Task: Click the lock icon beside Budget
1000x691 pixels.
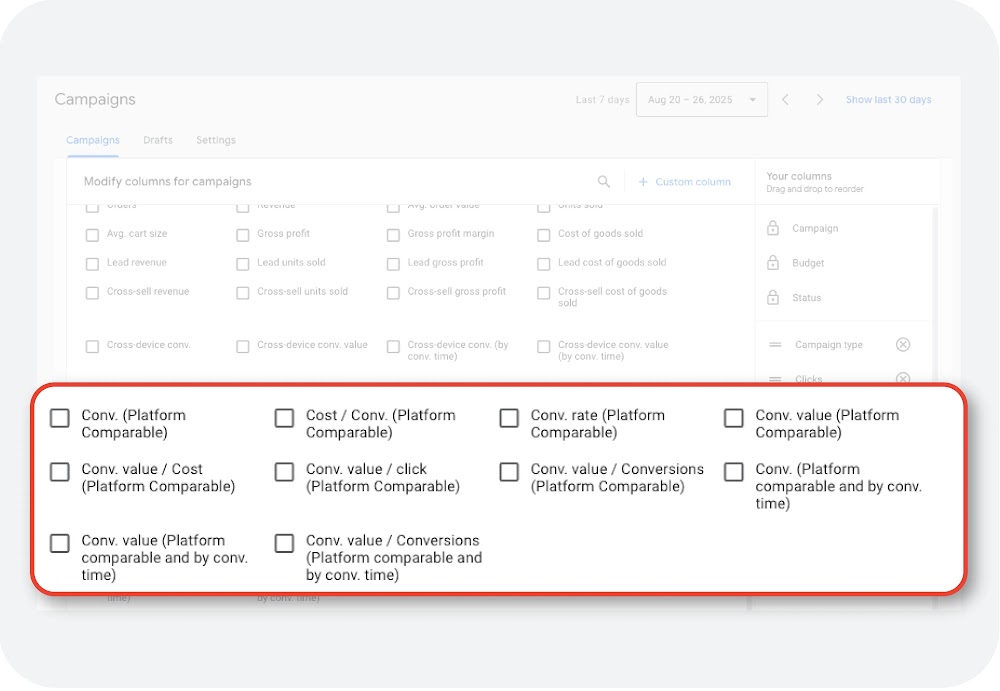Action: point(773,262)
